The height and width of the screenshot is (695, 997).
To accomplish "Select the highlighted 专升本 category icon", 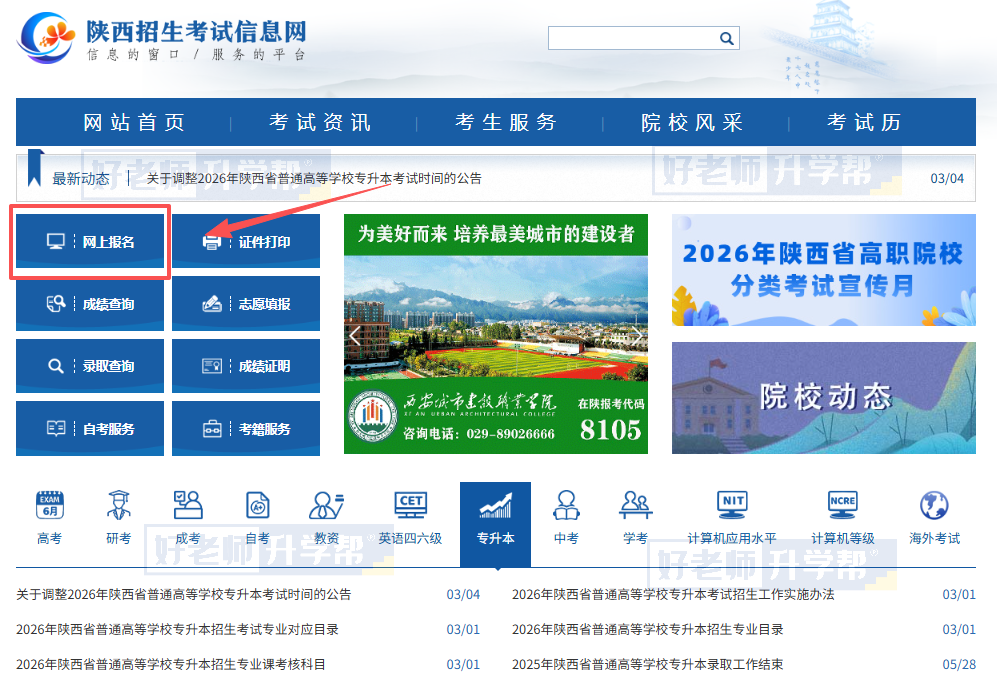I will (x=495, y=512).
